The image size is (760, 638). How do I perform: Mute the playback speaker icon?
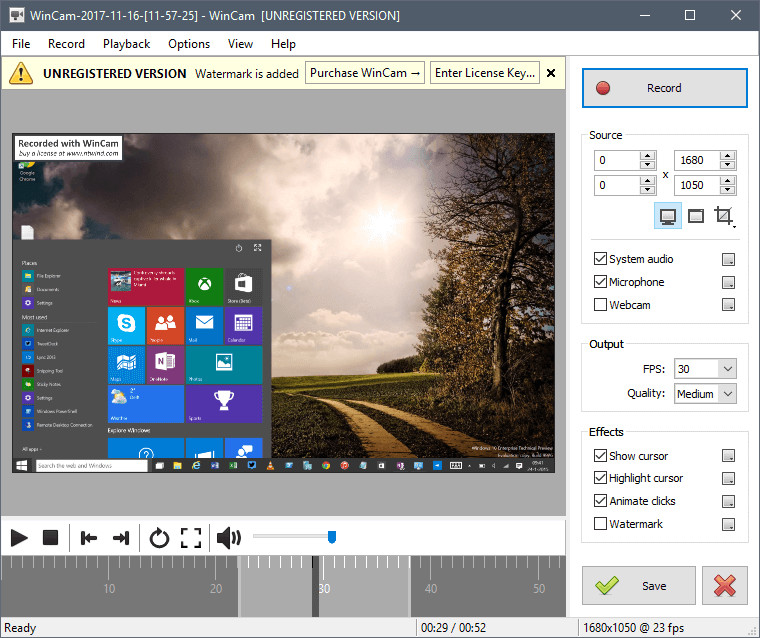229,538
